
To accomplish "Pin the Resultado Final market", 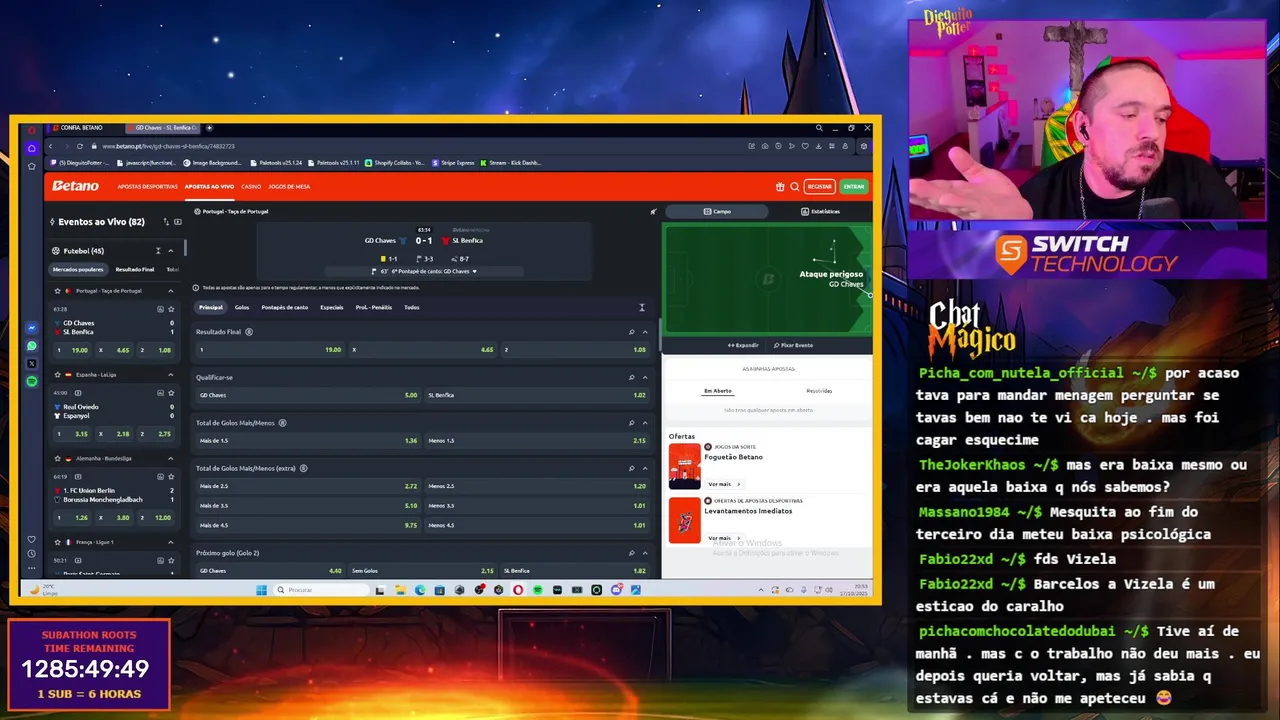I will tap(631, 332).
